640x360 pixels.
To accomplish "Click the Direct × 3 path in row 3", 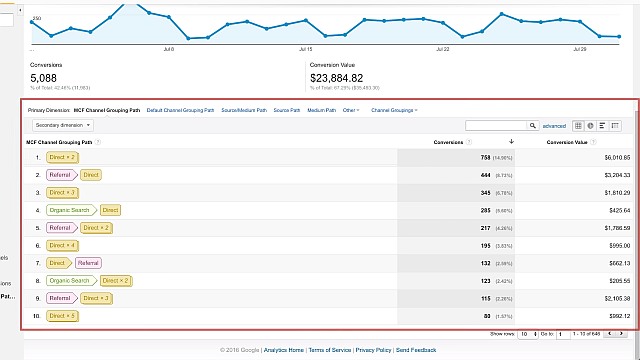I will tap(62, 192).
